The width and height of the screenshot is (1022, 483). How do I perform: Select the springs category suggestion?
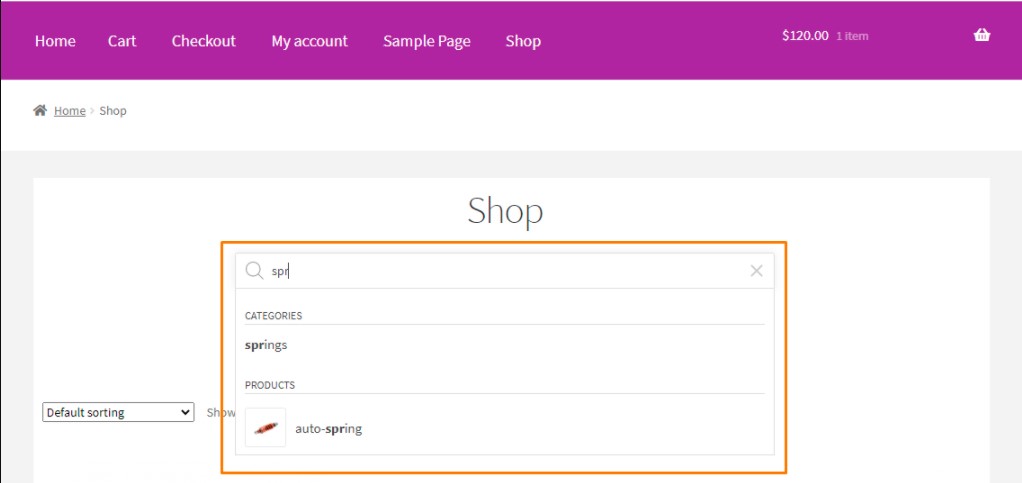pos(266,345)
